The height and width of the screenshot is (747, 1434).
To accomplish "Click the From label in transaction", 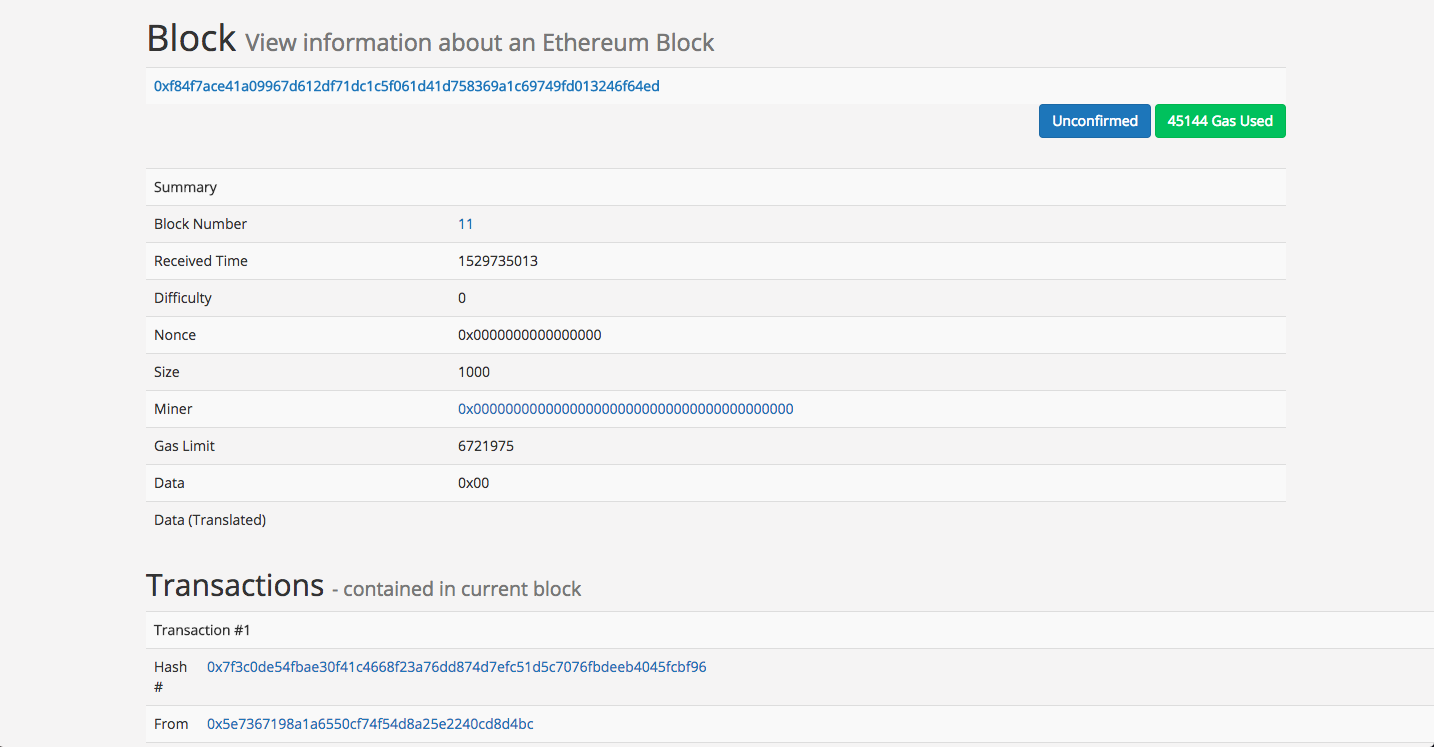I will click(171, 724).
